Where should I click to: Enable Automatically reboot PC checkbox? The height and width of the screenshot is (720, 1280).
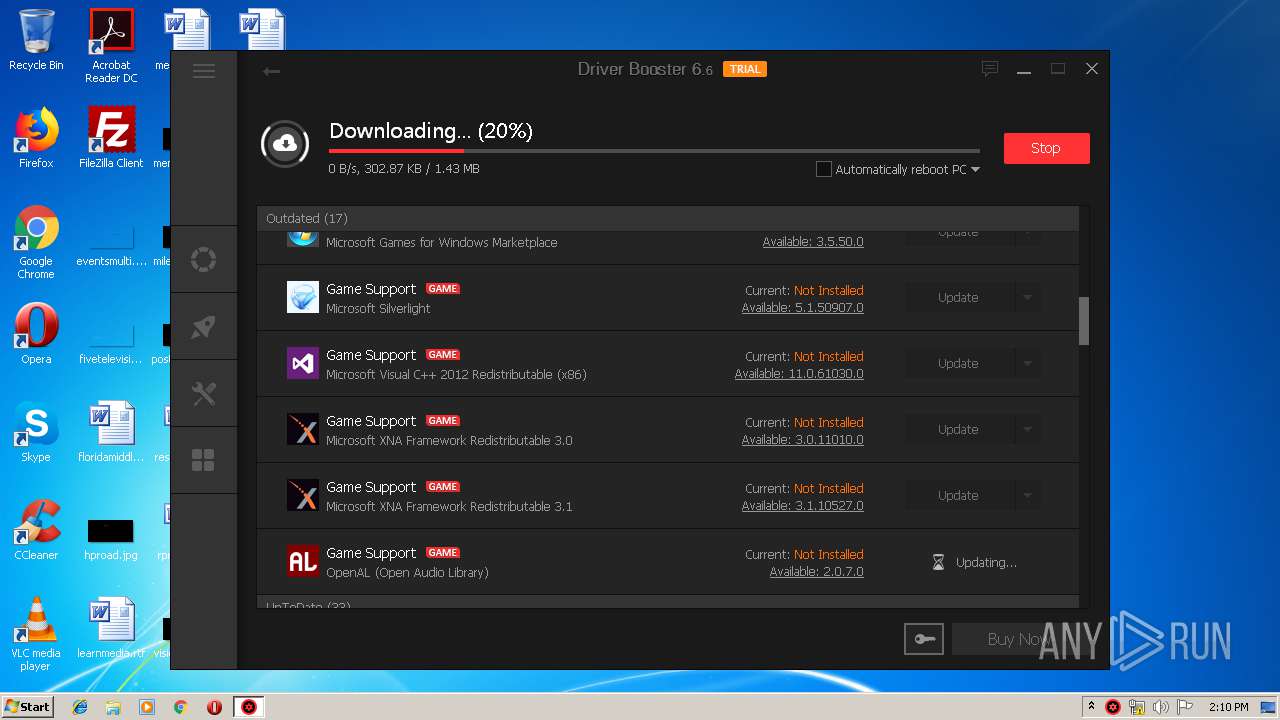(824, 169)
